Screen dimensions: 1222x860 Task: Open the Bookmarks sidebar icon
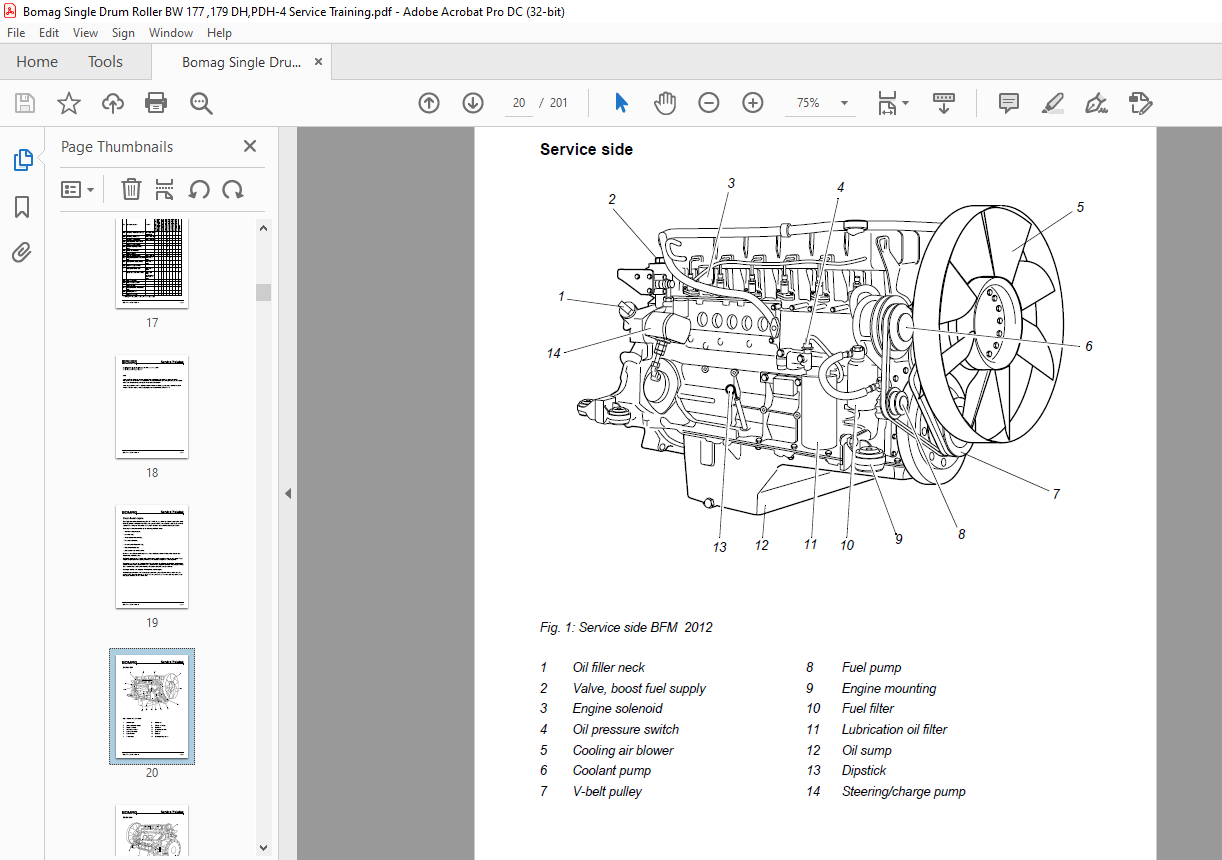click(x=22, y=207)
